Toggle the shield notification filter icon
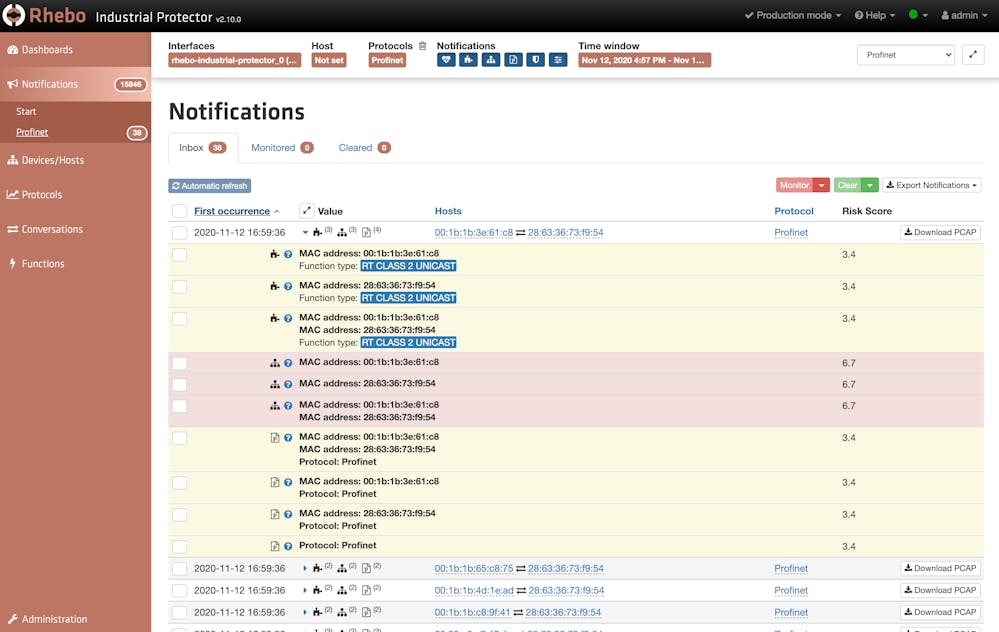999x632 pixels. [536, 60]
